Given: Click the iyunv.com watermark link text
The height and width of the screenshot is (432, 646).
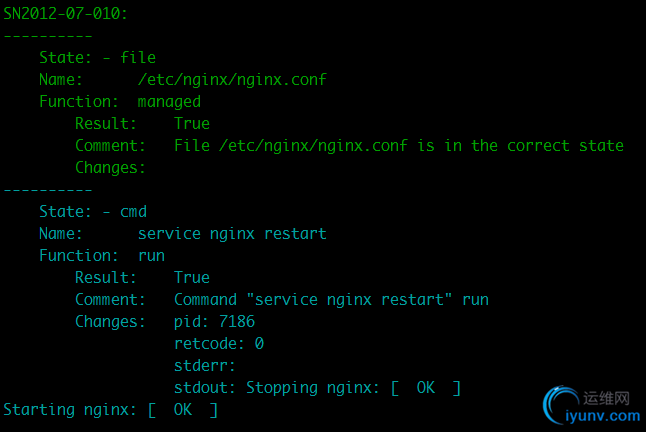Looking at the screenshot, I should click(603, 416).
